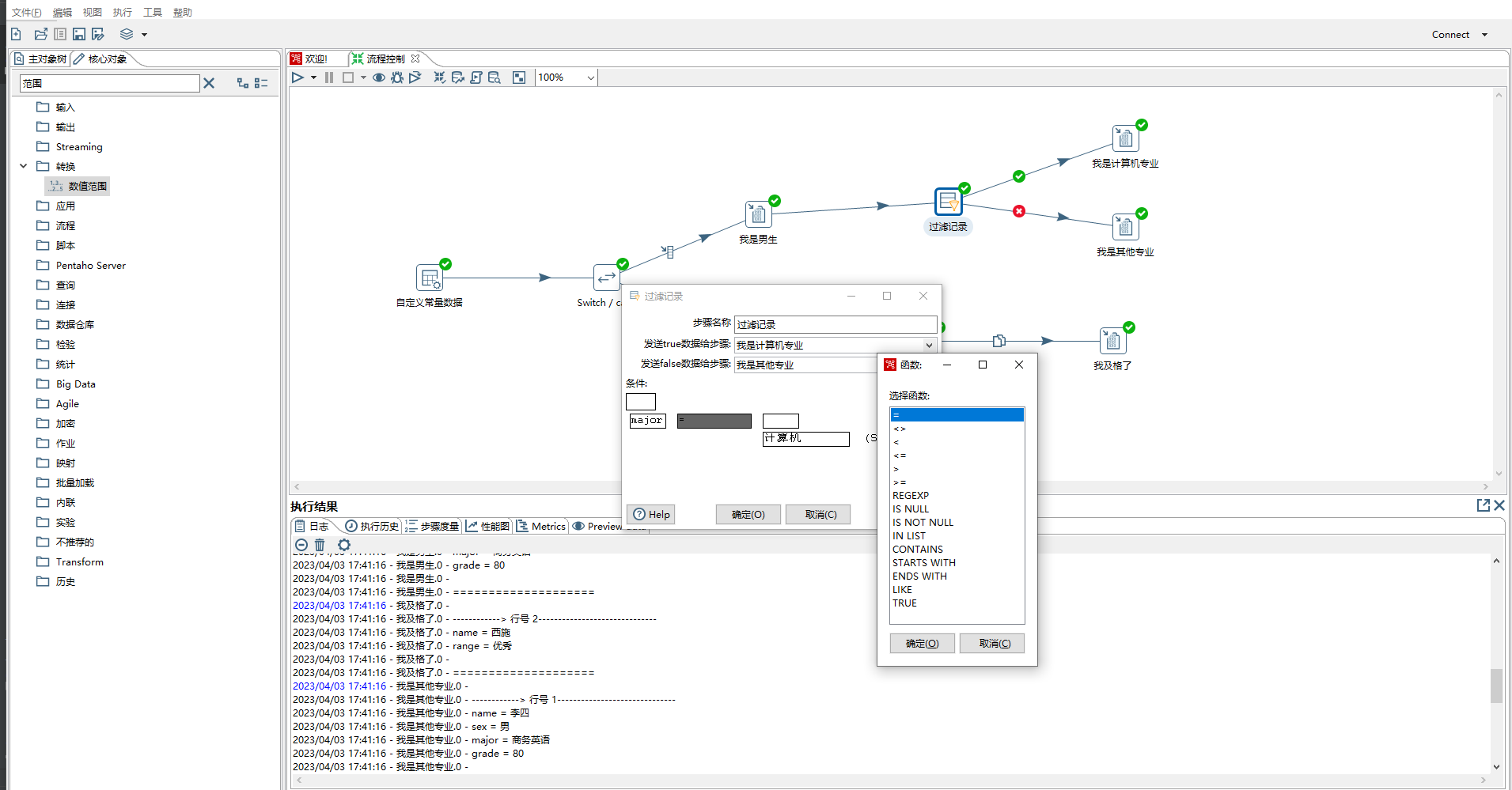Clear the log with the trash icon
Viewport: 1512px width, 790px height.
[x=320, y=545]
